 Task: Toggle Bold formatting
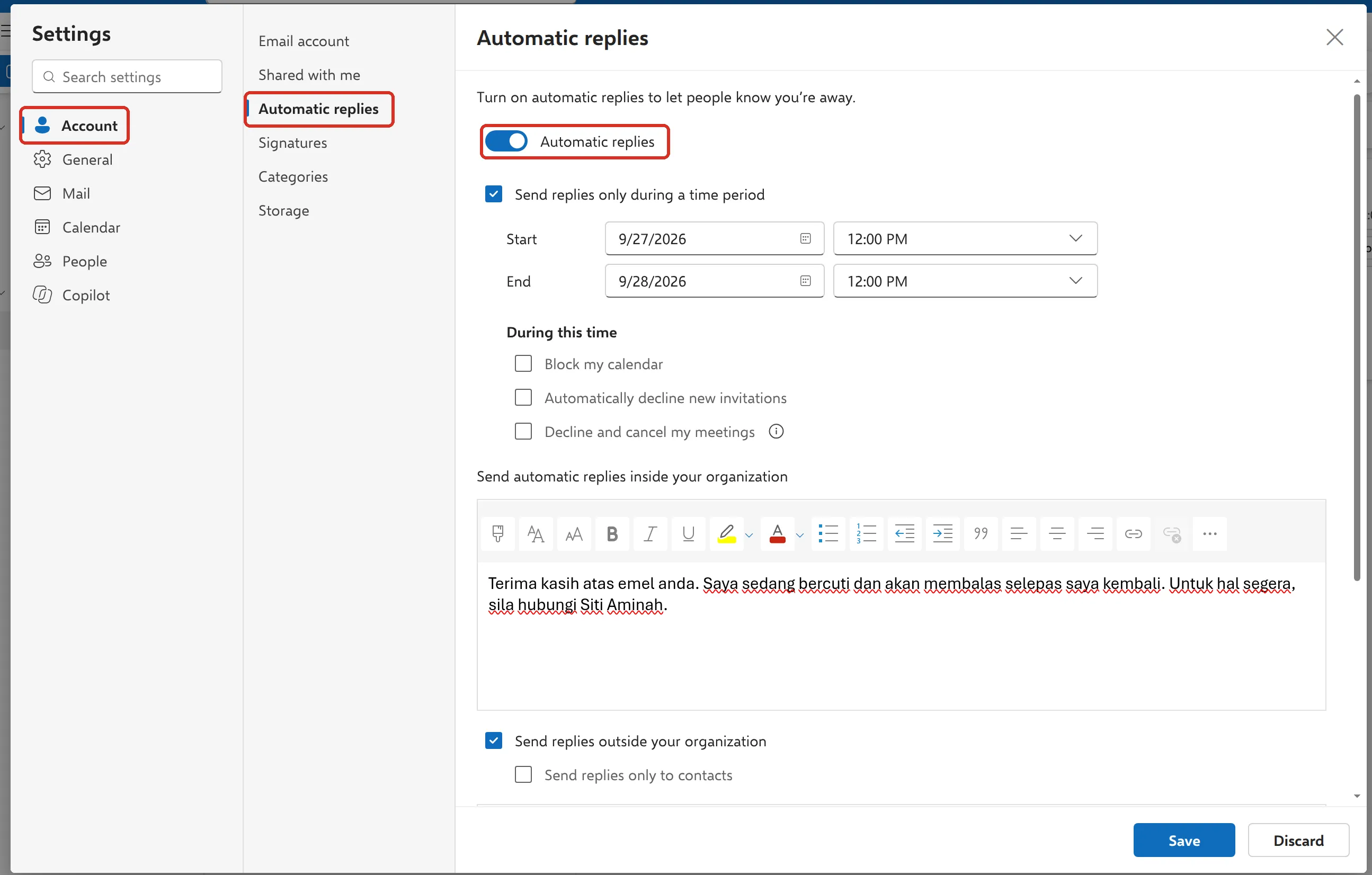click(x=612, y=534)
